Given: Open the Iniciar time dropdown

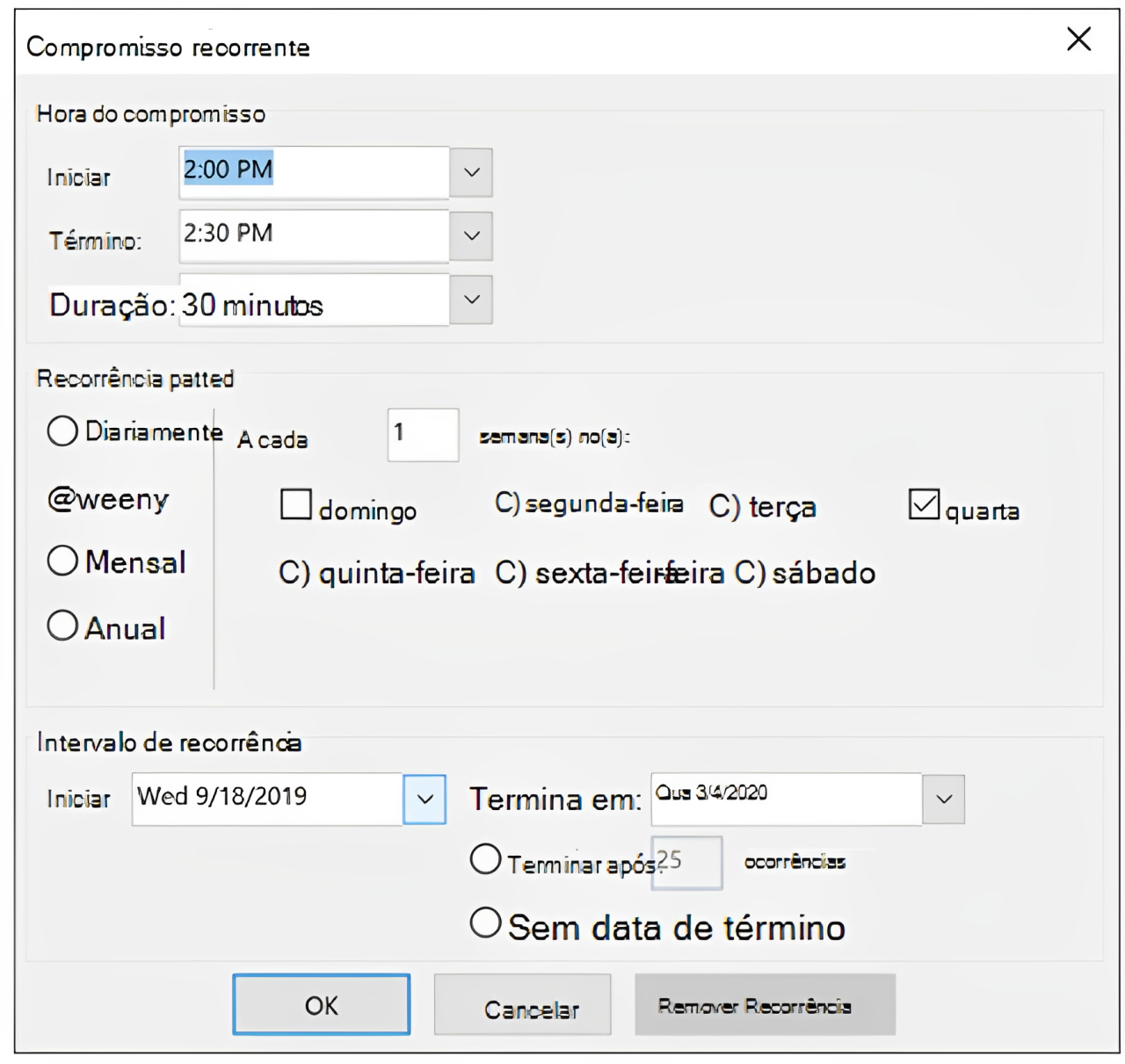Looking at the screenshot, I should coord(471,172).
